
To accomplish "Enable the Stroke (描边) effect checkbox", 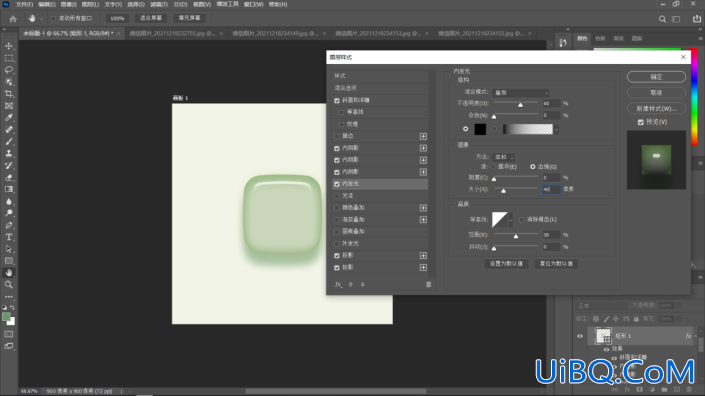I will click(x=337, y=136).
